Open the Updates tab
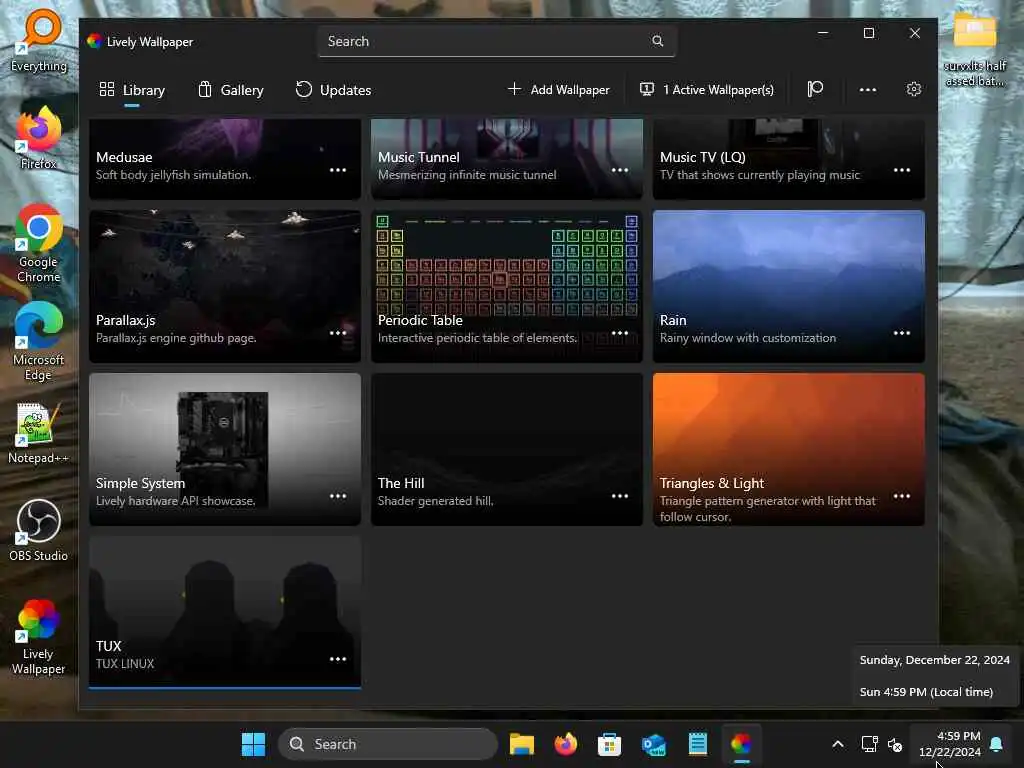 pyautogui.click(x=333, y=90)
